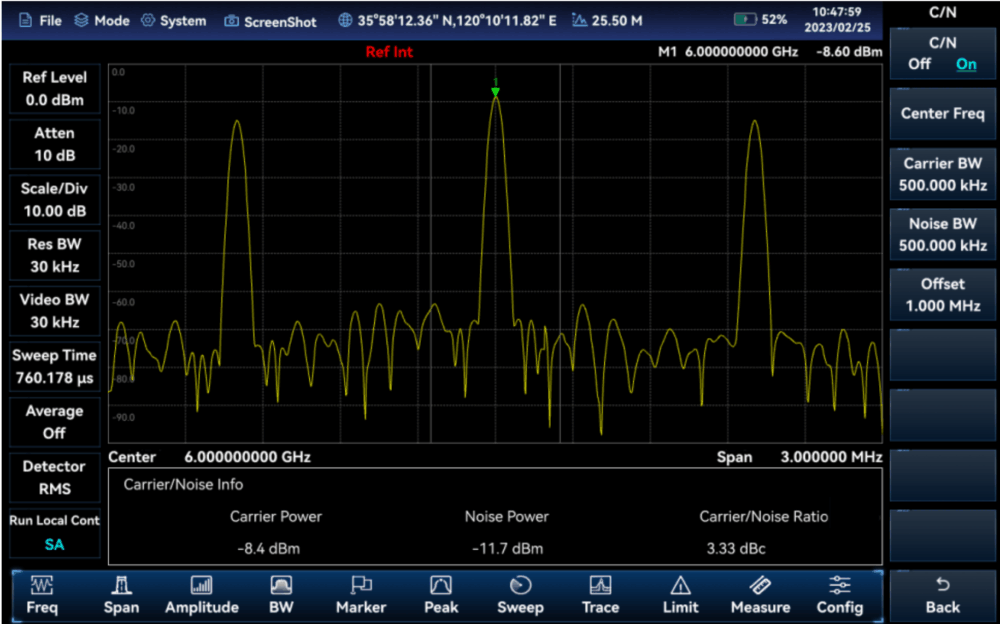The image size is (1000, 624).
Task: Open the Measure ruler icon
Action: (x=760, y=586)
